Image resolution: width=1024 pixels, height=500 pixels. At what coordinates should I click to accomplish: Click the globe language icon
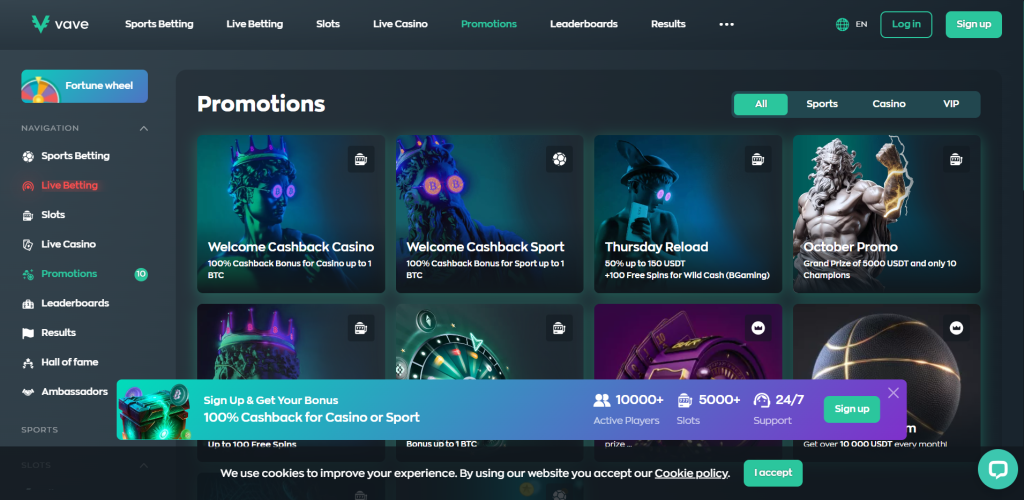842,24
